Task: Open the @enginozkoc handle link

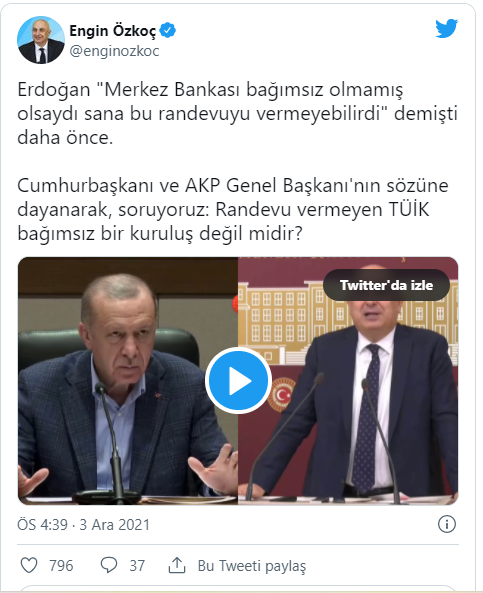Action: [114, 51]
